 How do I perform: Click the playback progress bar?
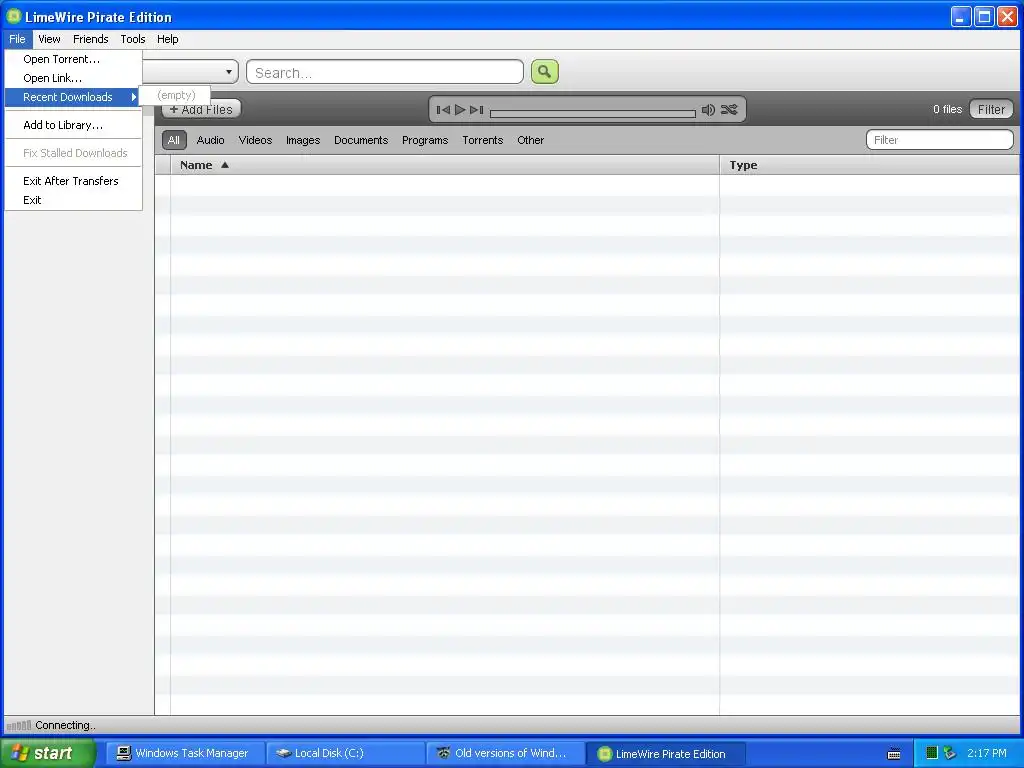pyautogui.click(x=592, y=114)
